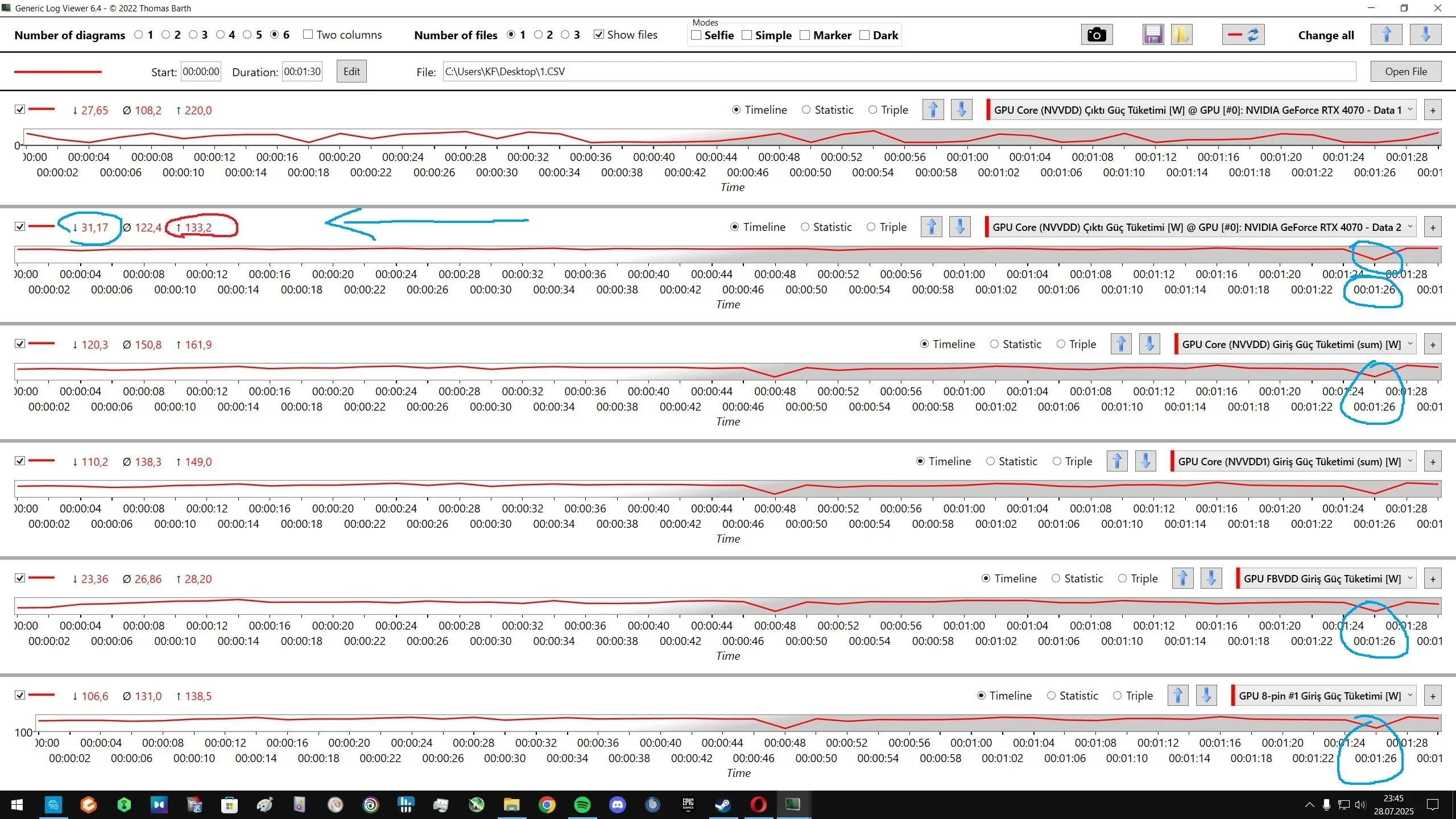Click the Open File button

pos(1405,72)
